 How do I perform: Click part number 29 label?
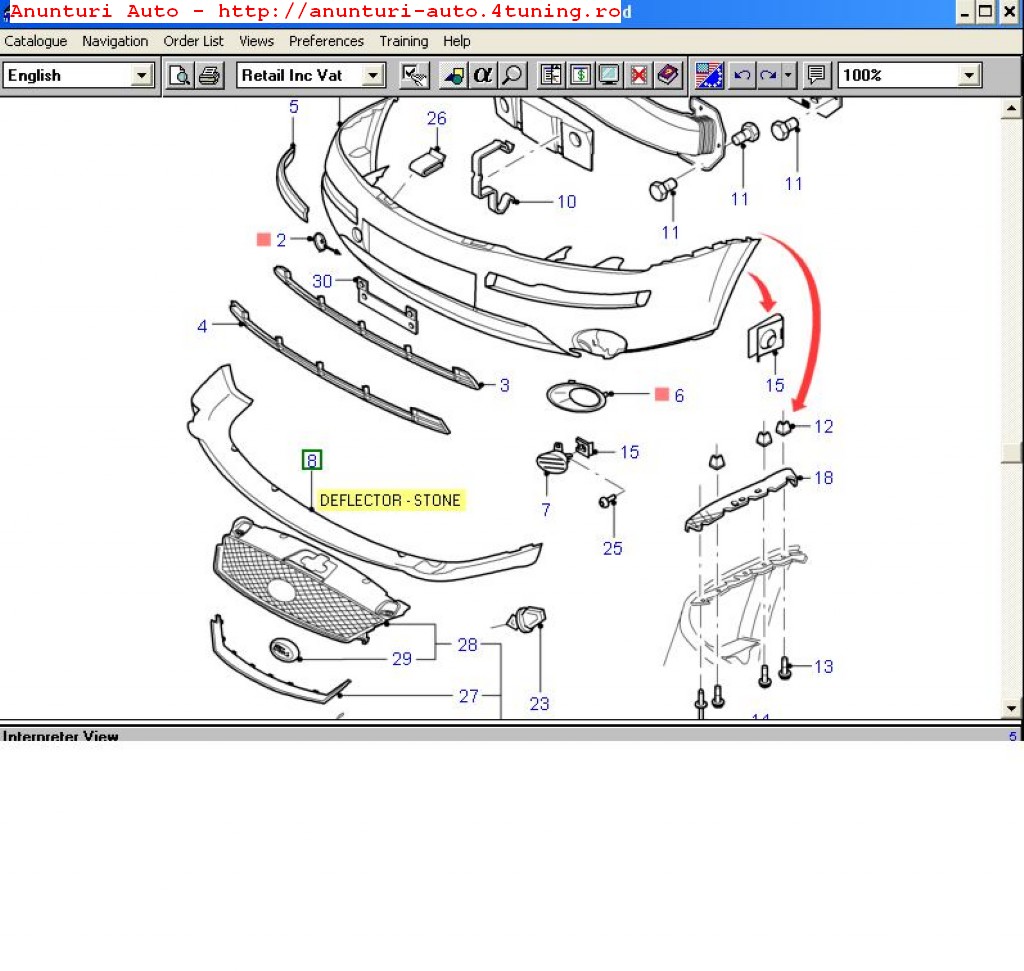[402, 659]
